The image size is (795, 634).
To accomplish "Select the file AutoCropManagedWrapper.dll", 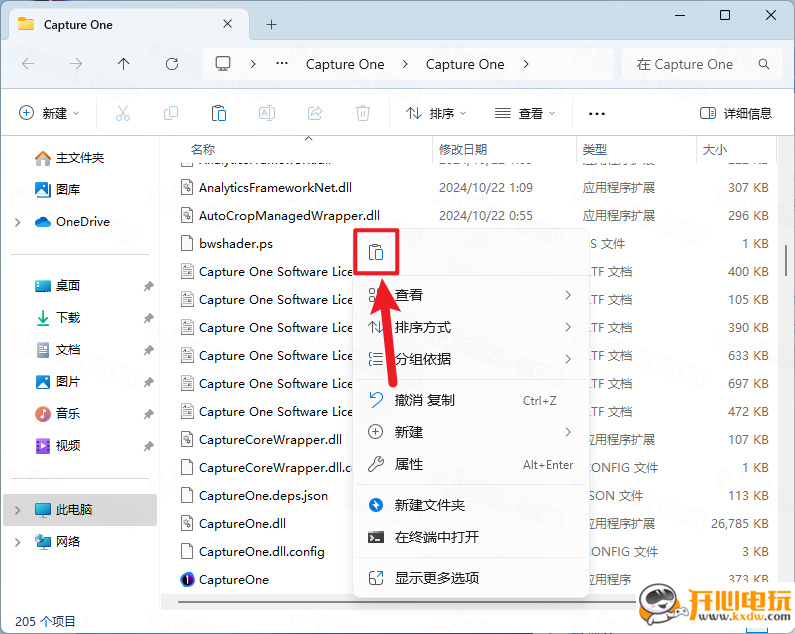I will 289,216.
